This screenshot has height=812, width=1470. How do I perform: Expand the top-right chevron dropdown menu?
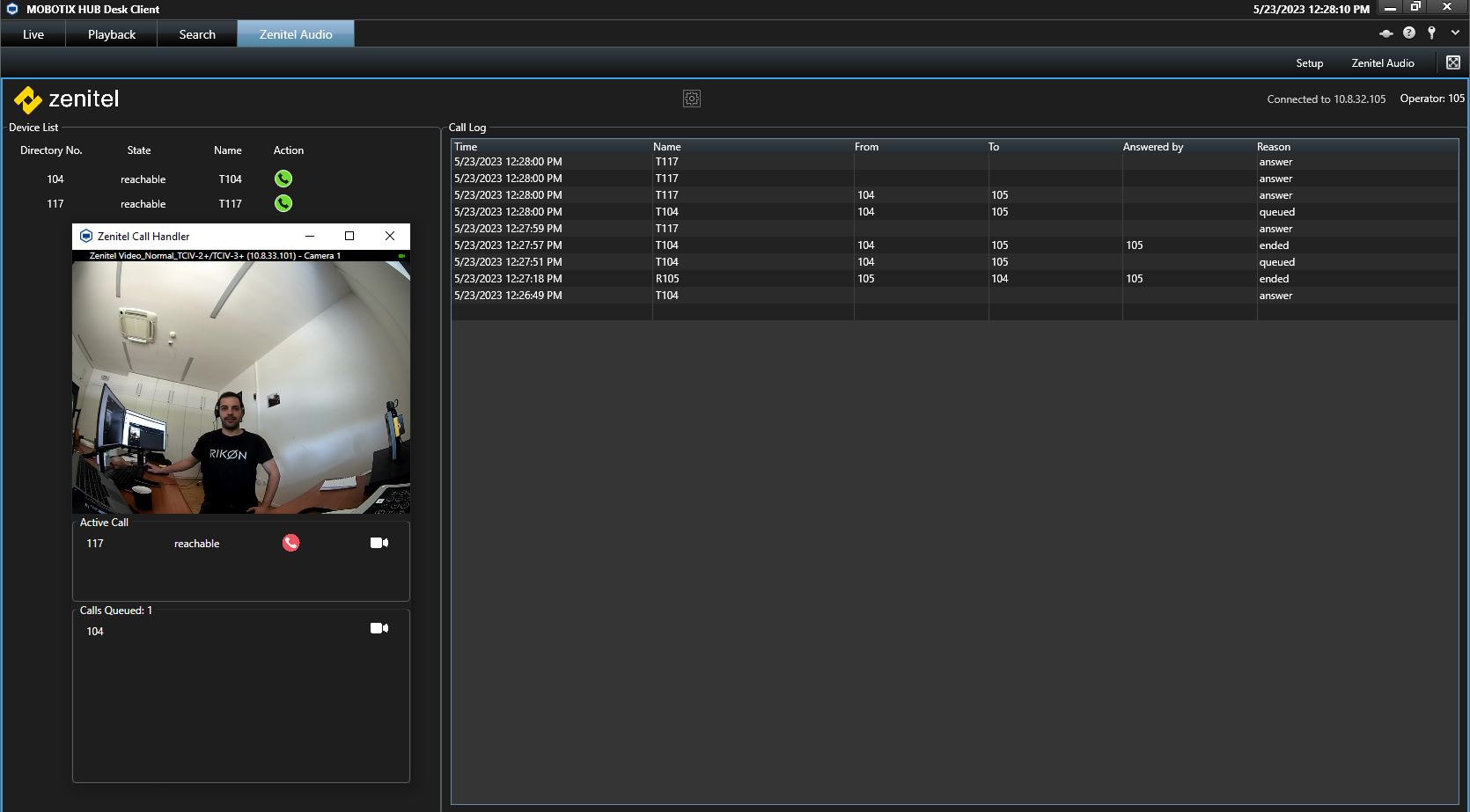tap(1455, 33)
